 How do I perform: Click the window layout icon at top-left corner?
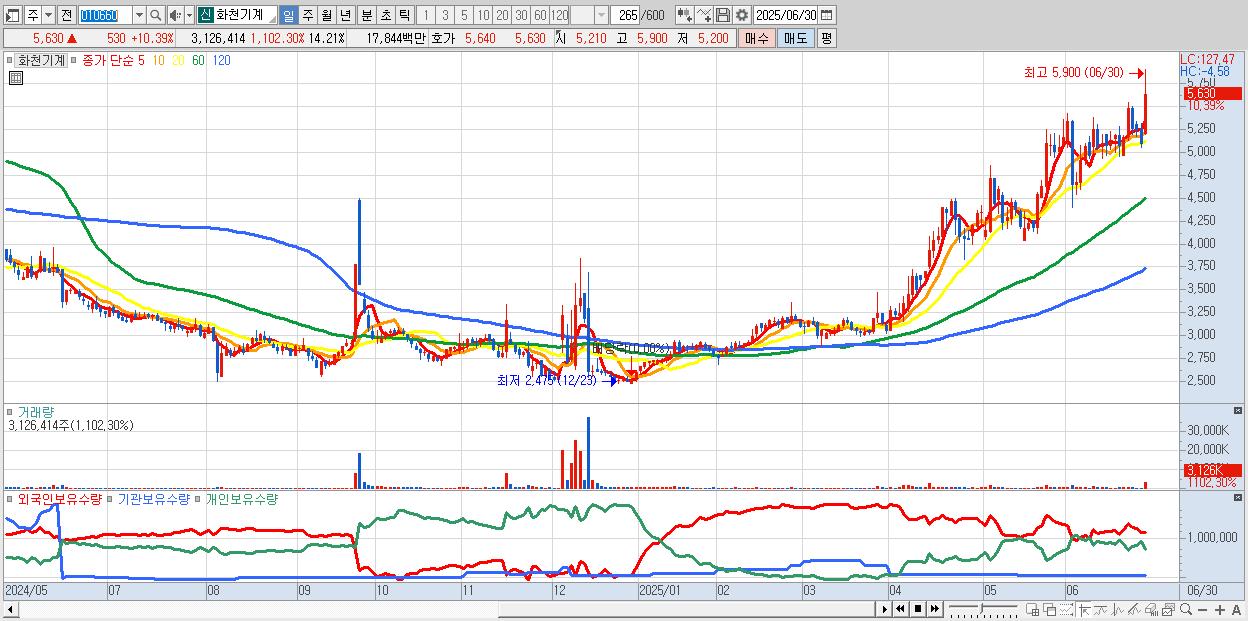(x=11, y=15)
